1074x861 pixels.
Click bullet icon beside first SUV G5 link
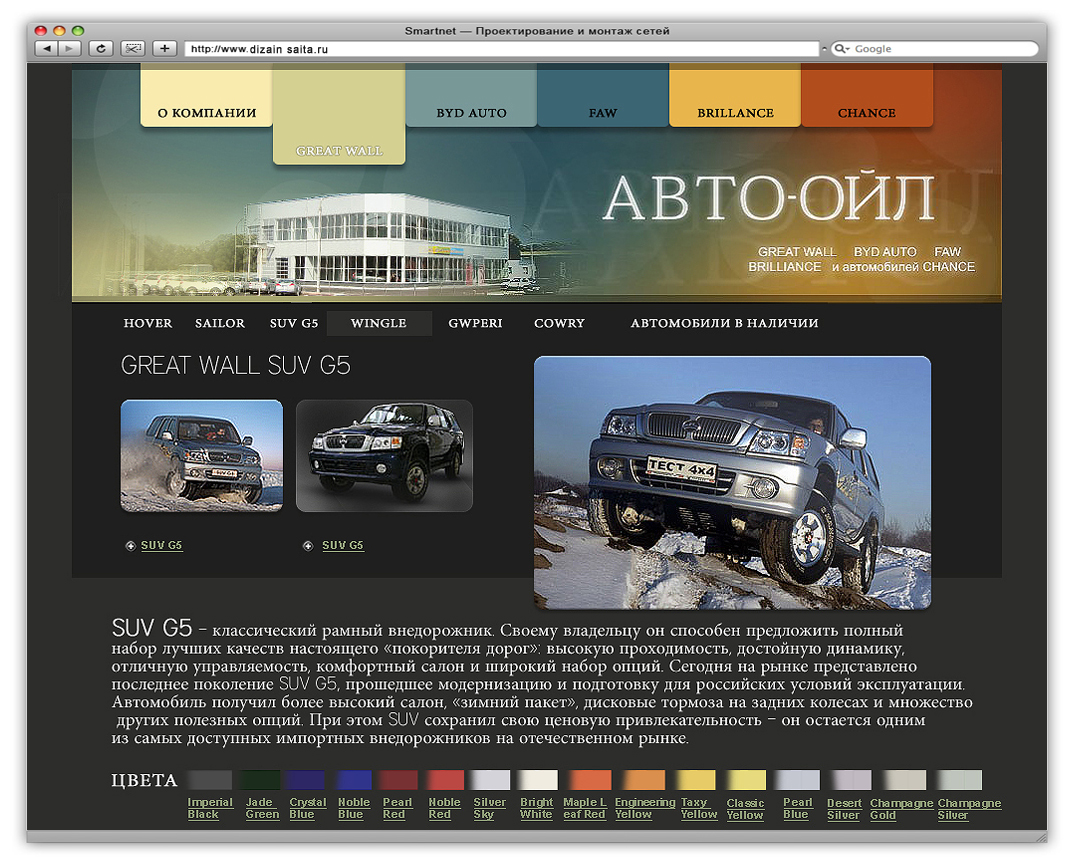(130, 546)
